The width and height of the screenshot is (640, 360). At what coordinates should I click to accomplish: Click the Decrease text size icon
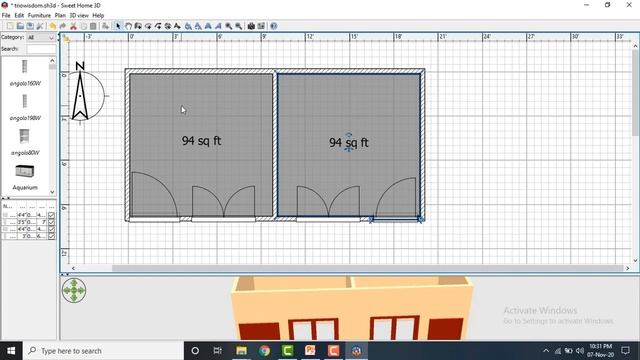pyautogui.click(x=198, y=26)
